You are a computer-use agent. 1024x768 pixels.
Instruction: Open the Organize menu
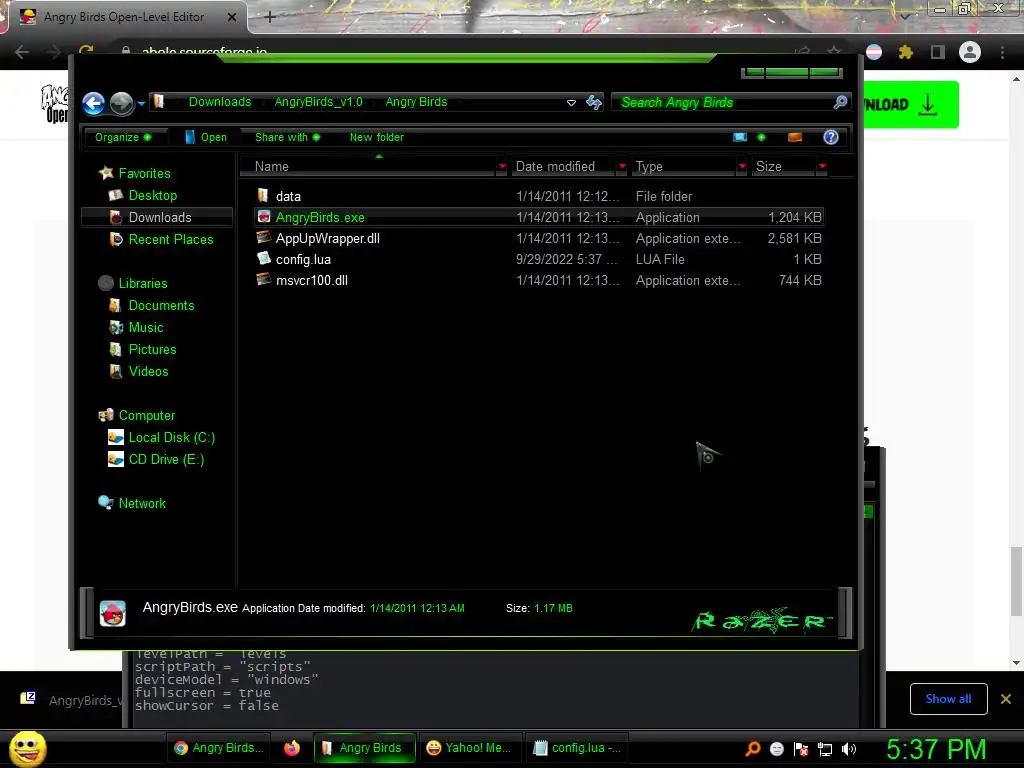(x=123, y=137)
